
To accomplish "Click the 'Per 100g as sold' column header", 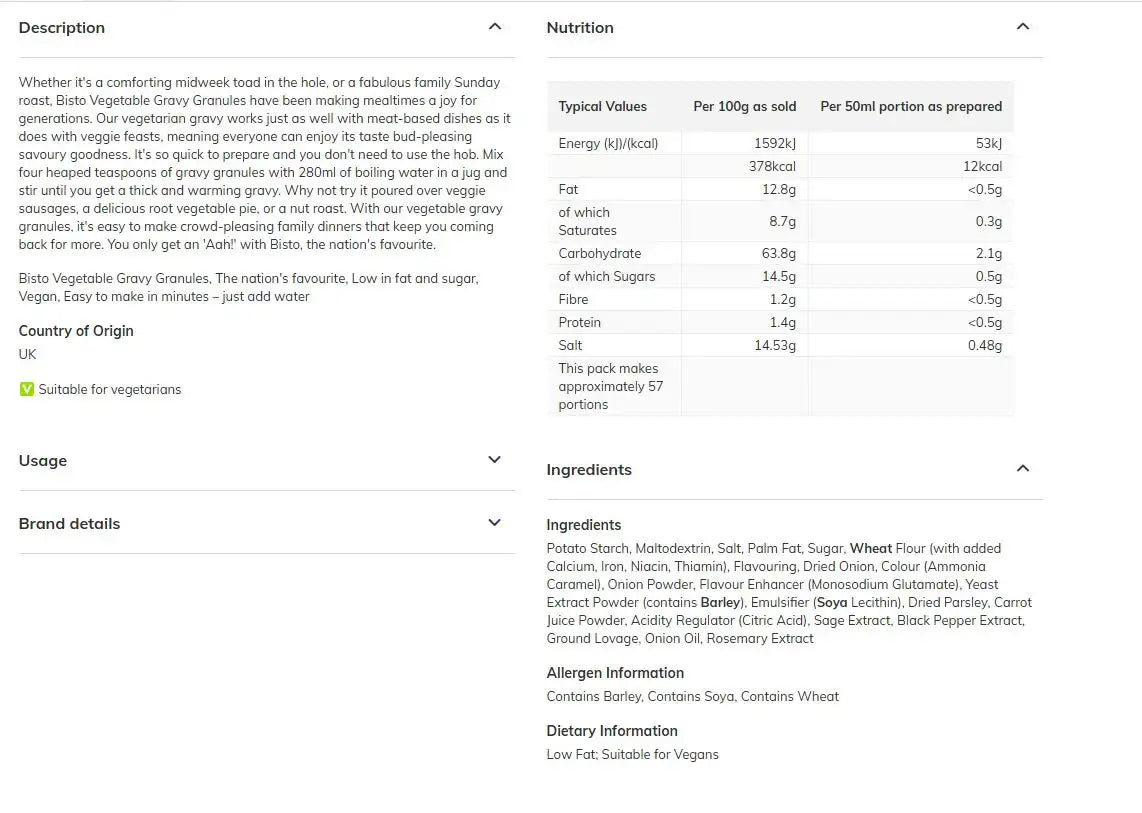I will pyautogui.click(x=745, y=107).
